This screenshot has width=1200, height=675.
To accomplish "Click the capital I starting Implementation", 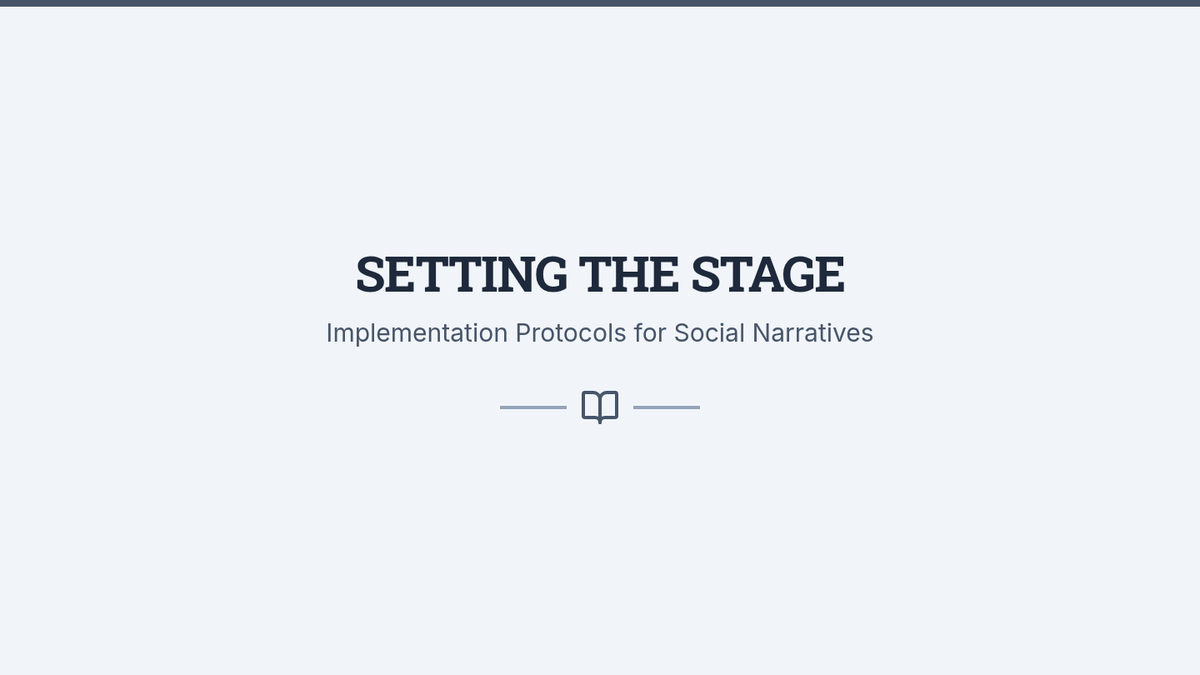I will click(329, 333).
